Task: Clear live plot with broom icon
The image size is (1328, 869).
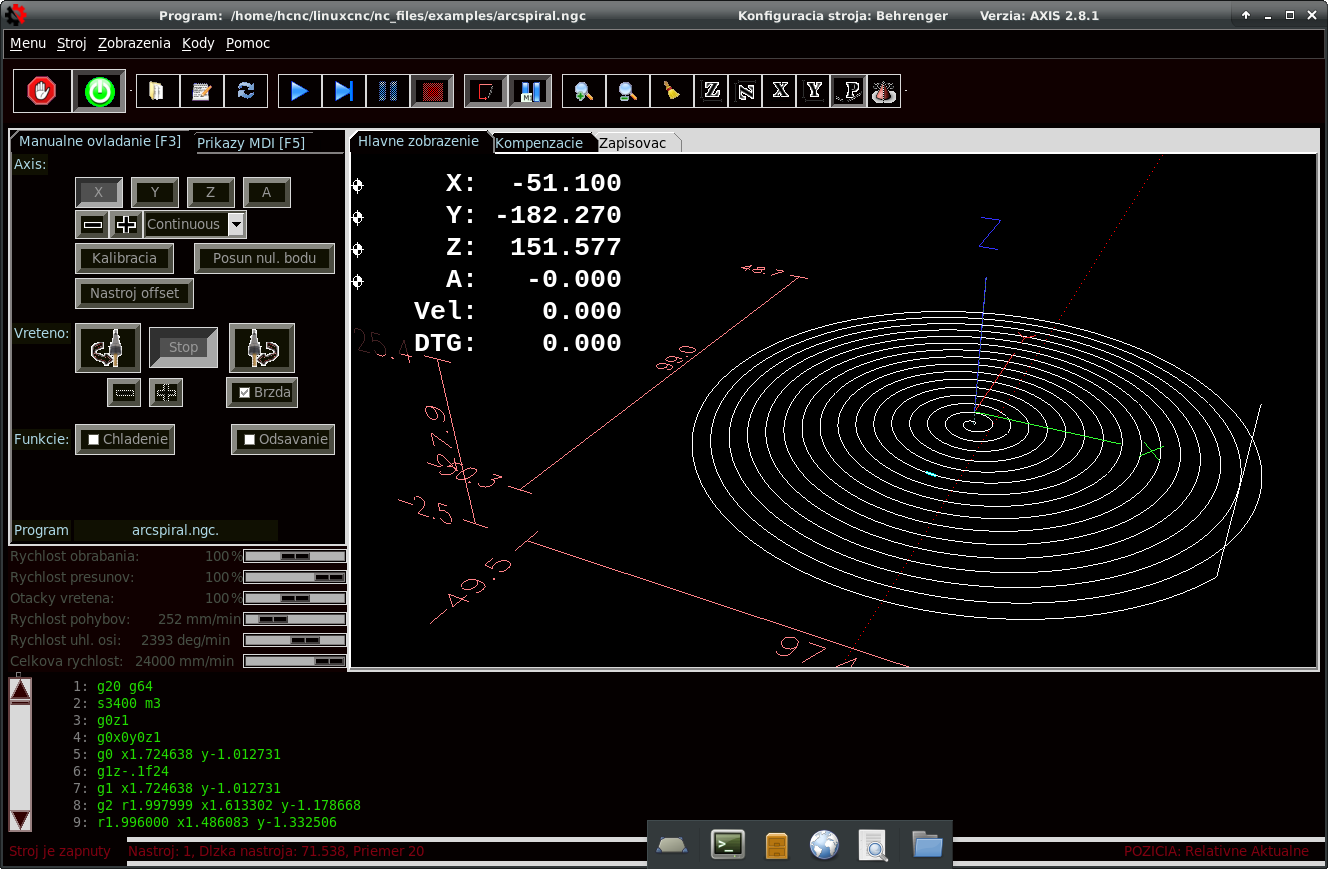Action: click(672, 91)
